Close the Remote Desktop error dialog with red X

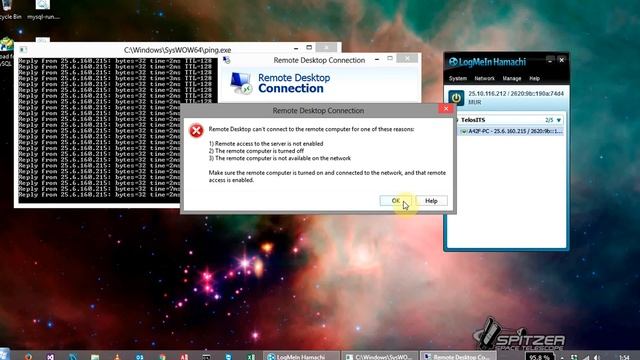coord(446,109)
